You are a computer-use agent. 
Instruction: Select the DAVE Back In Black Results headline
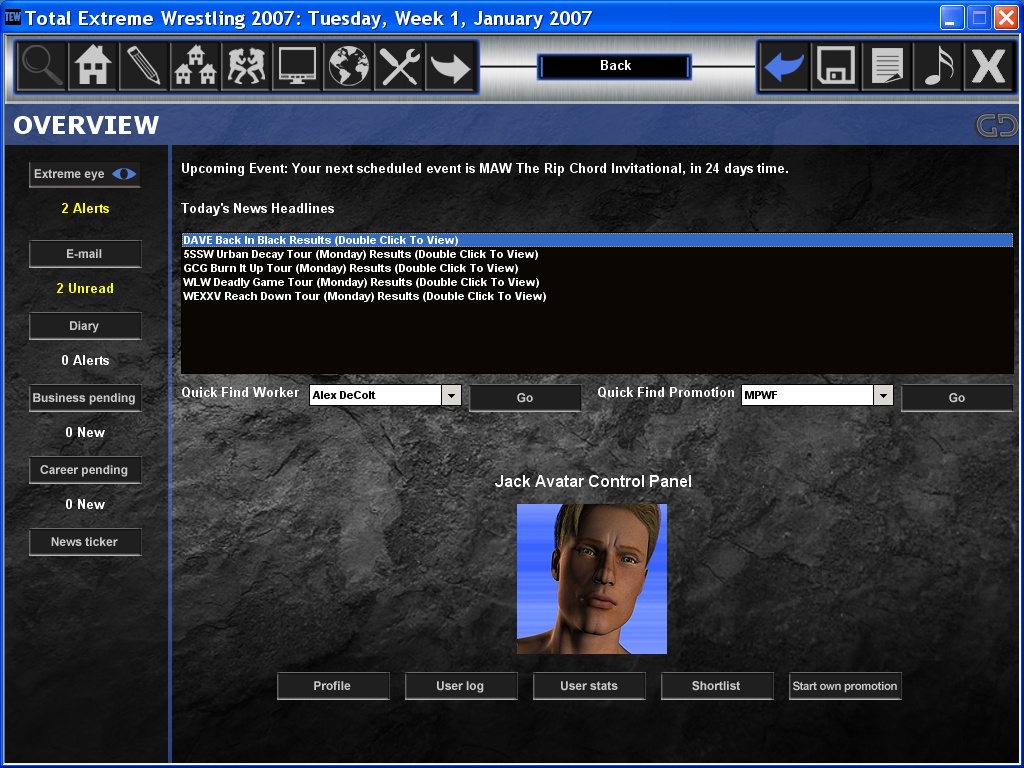pyautogui.click(x=320, y=240)
